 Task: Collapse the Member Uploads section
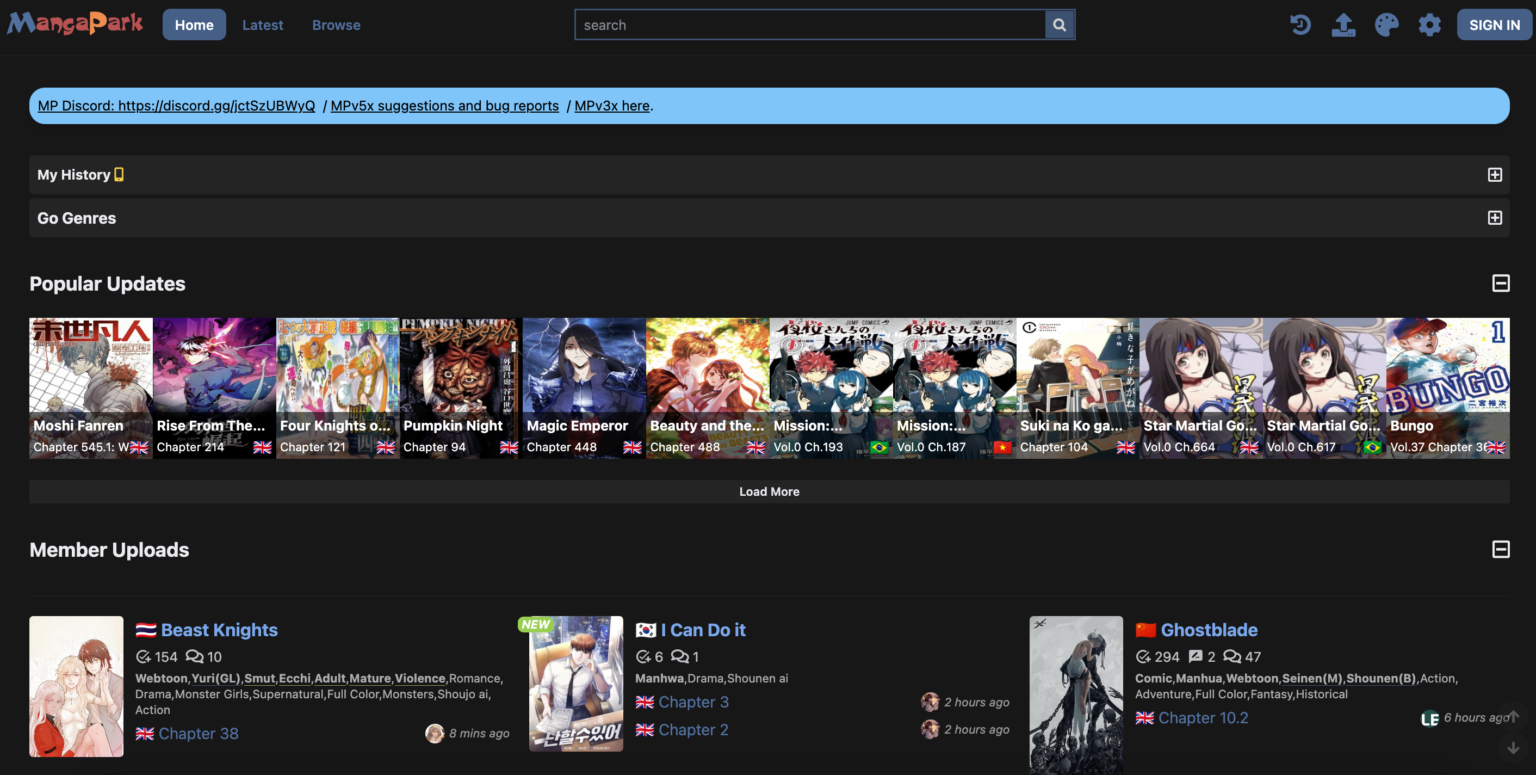tap(1500, 549)
